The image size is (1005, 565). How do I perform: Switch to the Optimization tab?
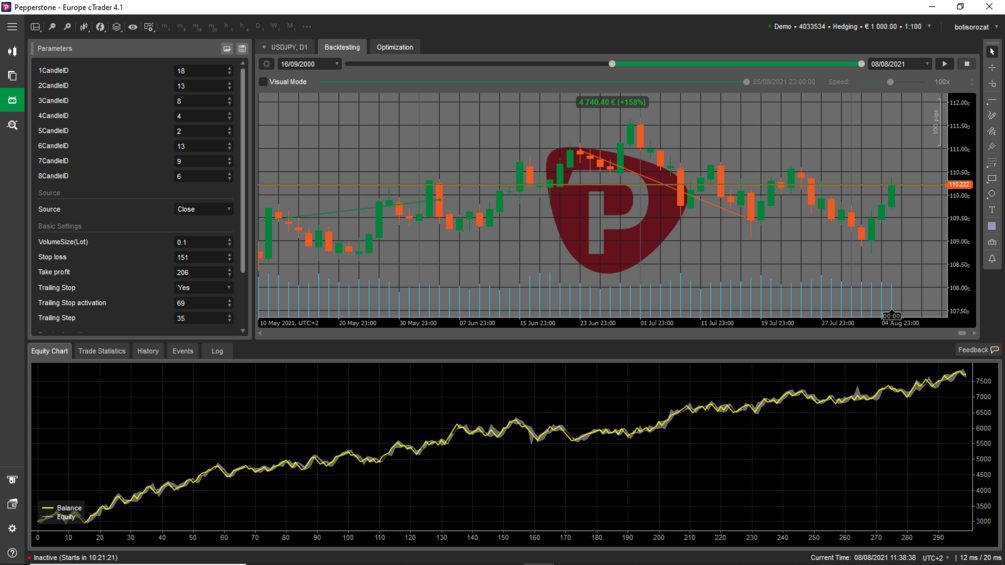tap(395, 47)
